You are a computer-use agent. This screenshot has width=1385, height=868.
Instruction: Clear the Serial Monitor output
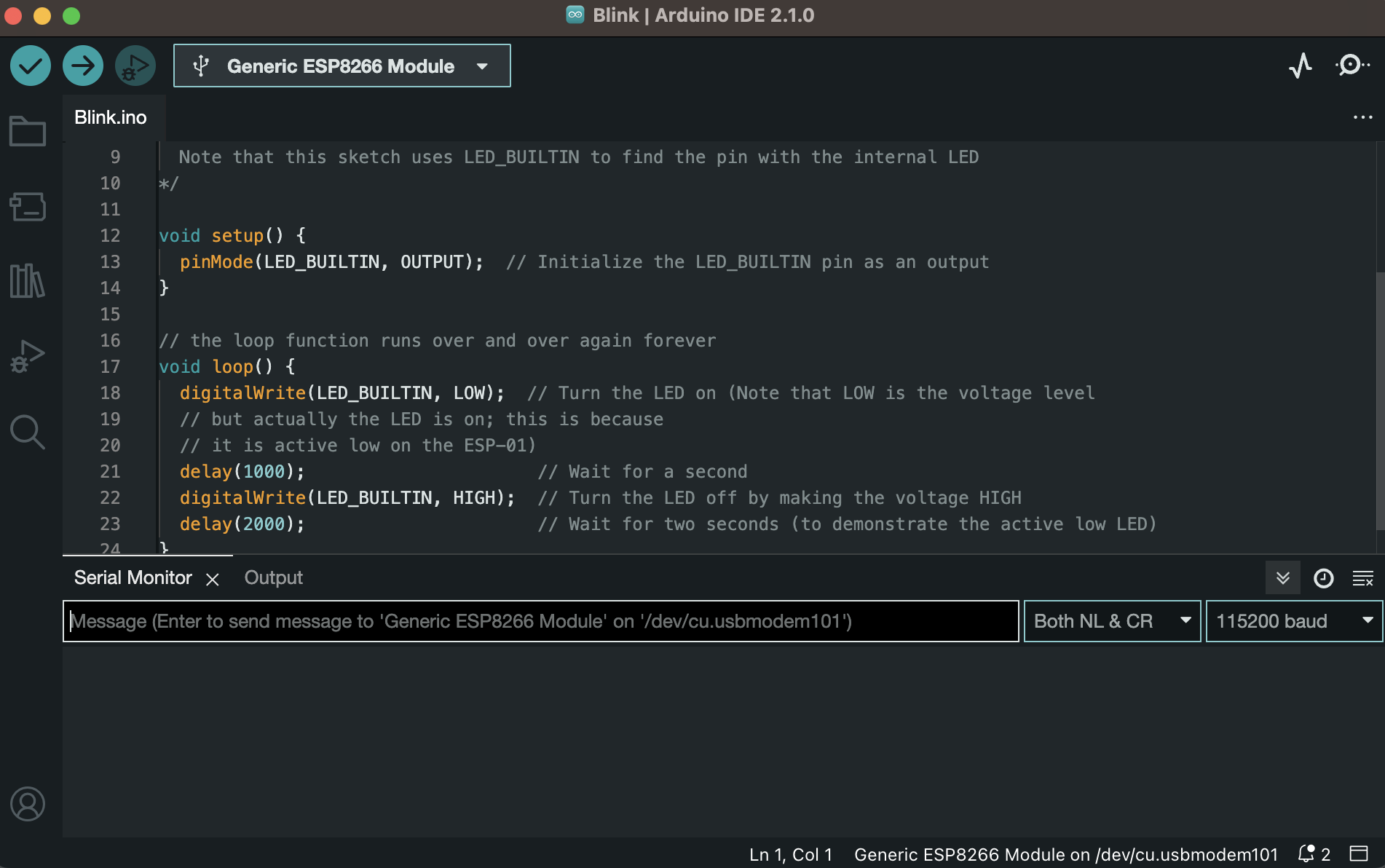[1362, 578]
